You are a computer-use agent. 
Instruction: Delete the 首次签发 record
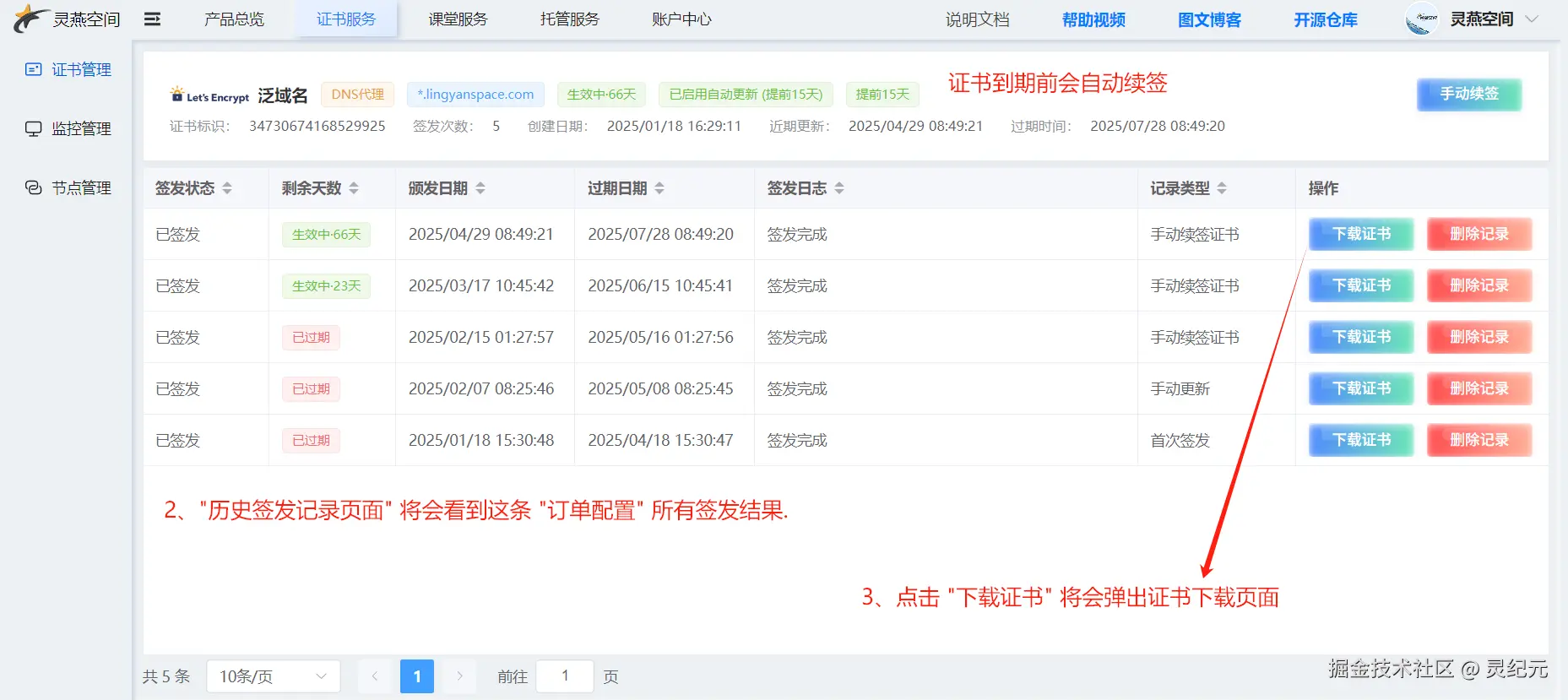tap(1479, 440)
